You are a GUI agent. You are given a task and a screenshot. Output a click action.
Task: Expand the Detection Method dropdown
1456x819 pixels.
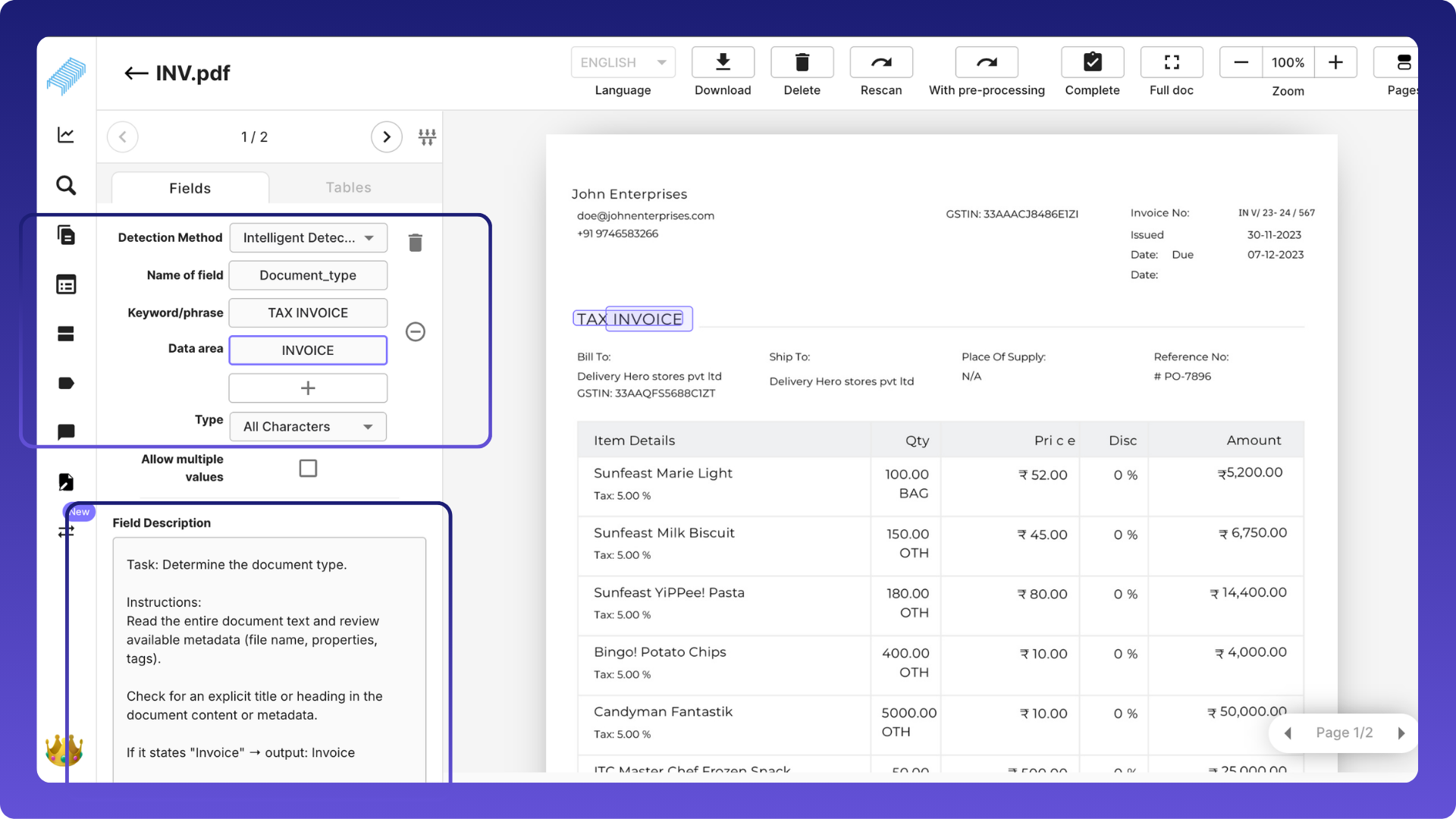[308, 238]
